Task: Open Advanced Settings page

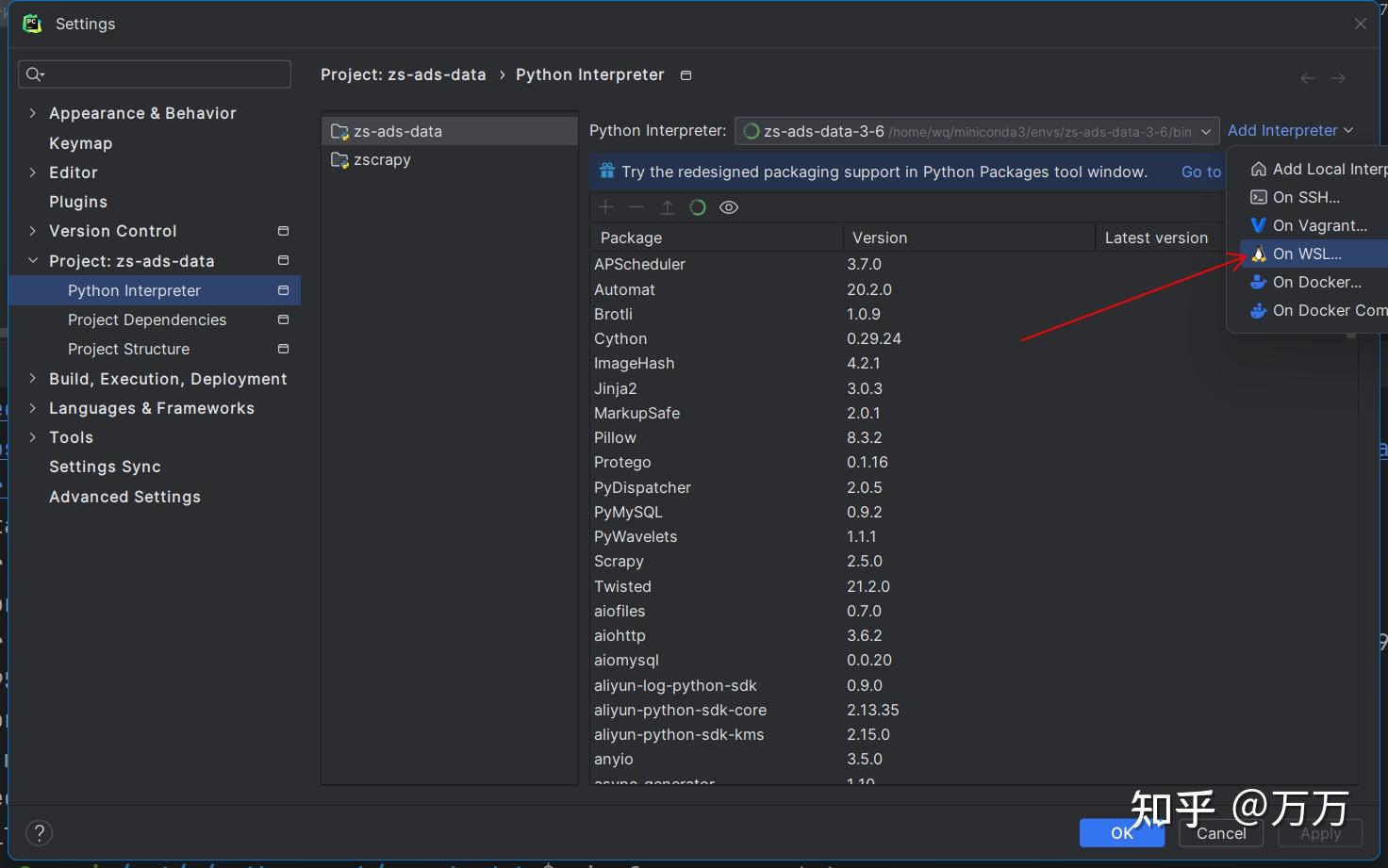Action: (x=124, y=497)
